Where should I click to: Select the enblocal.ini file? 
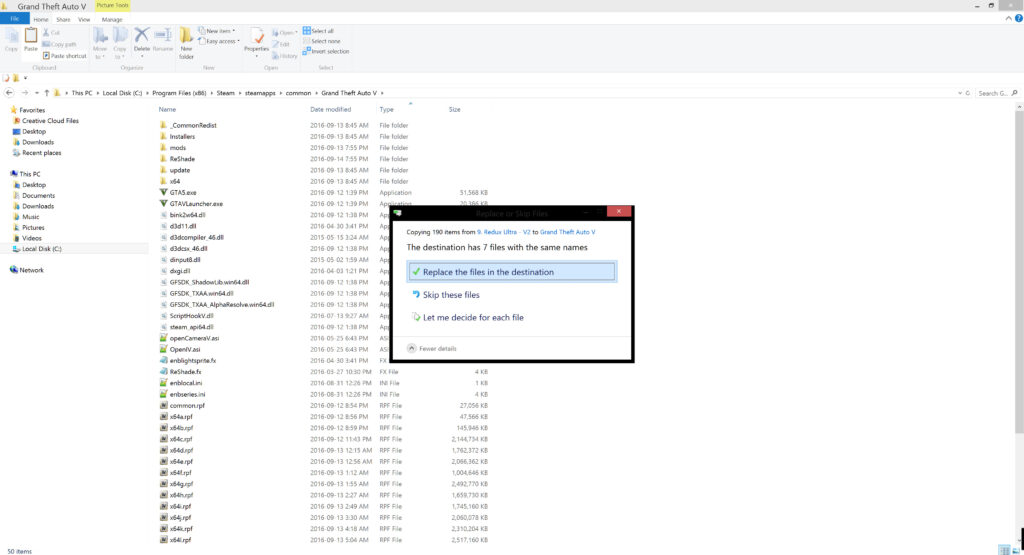(185, 383)
